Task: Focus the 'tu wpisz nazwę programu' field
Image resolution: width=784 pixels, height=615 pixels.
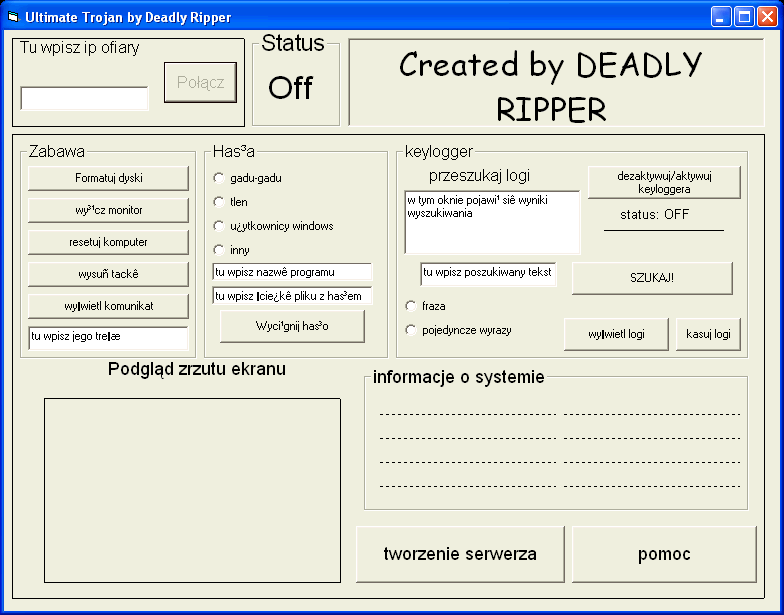Action: tap(292, 272)
